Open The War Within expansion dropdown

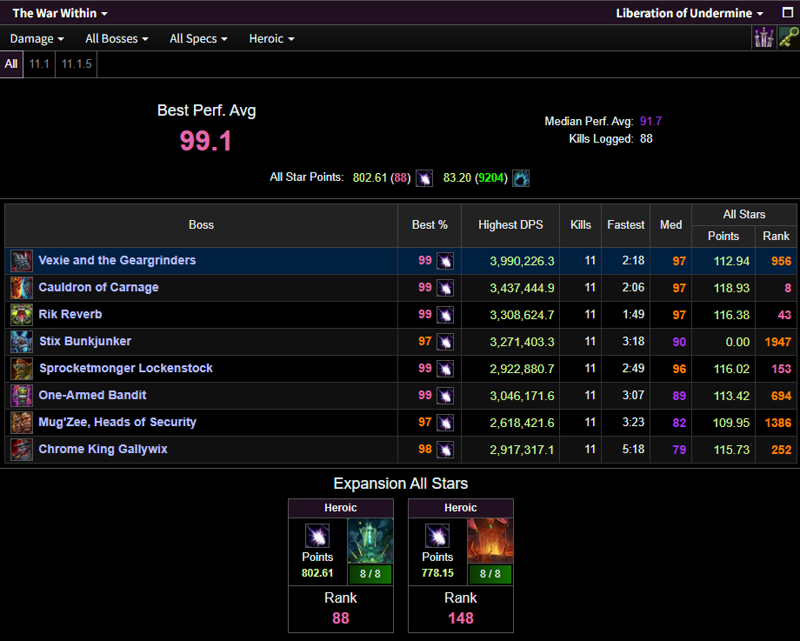(60, 13)
